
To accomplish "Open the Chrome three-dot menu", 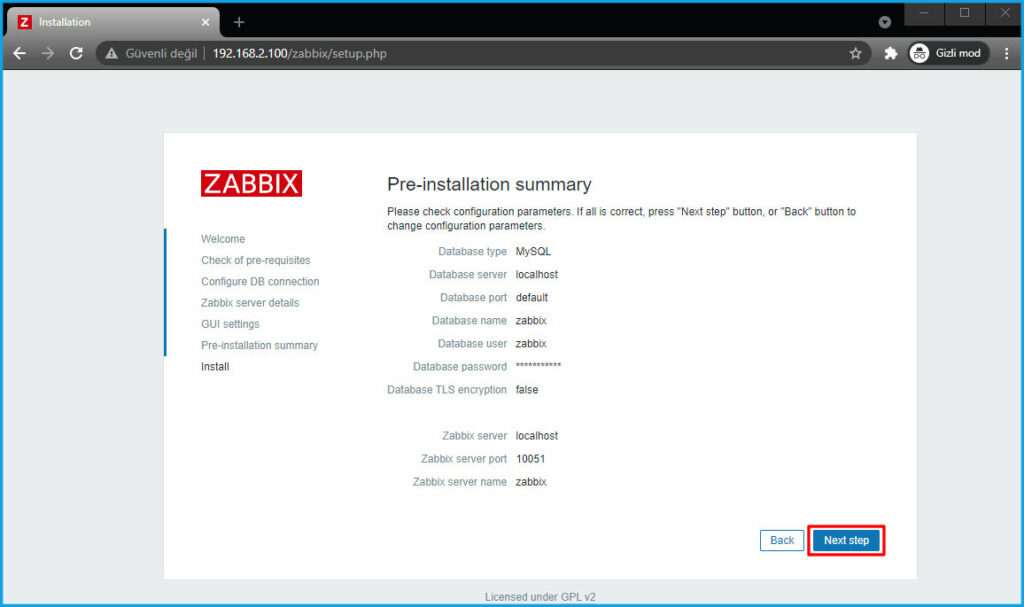I will [x=1006, y=54].
